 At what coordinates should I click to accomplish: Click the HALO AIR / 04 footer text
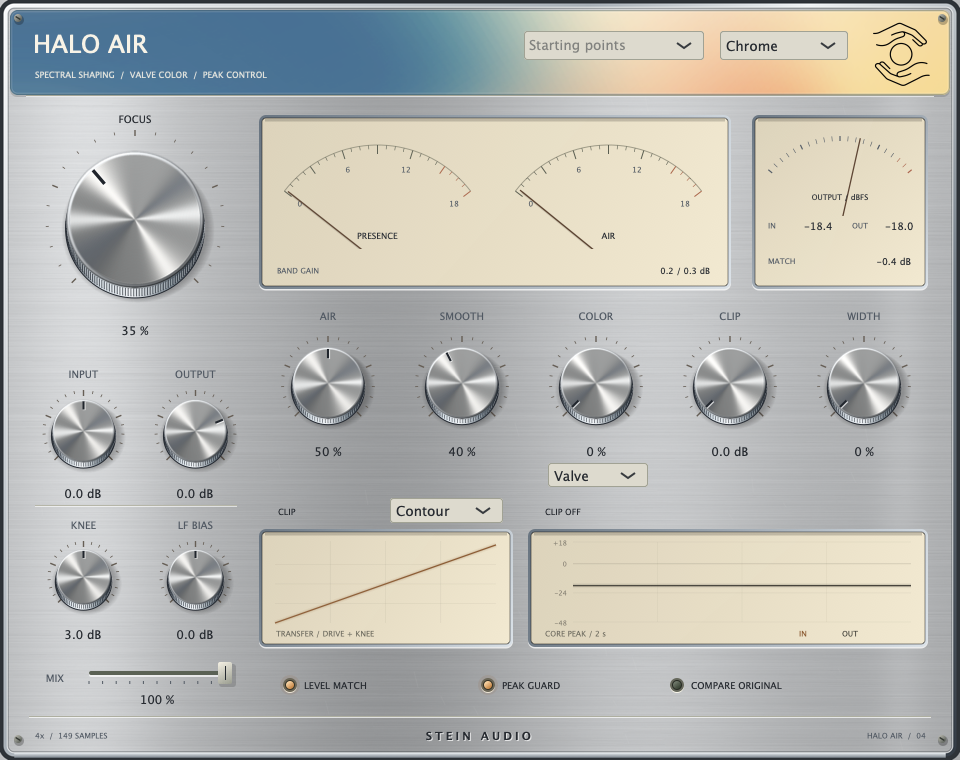[x=896, y=736]
